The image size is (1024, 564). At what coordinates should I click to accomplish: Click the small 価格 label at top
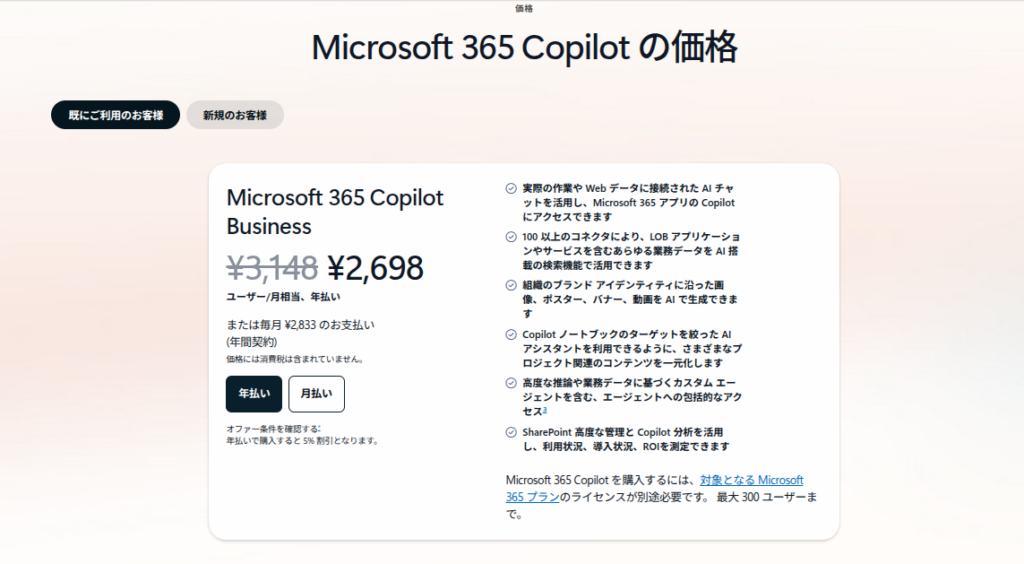coord(524,8)
